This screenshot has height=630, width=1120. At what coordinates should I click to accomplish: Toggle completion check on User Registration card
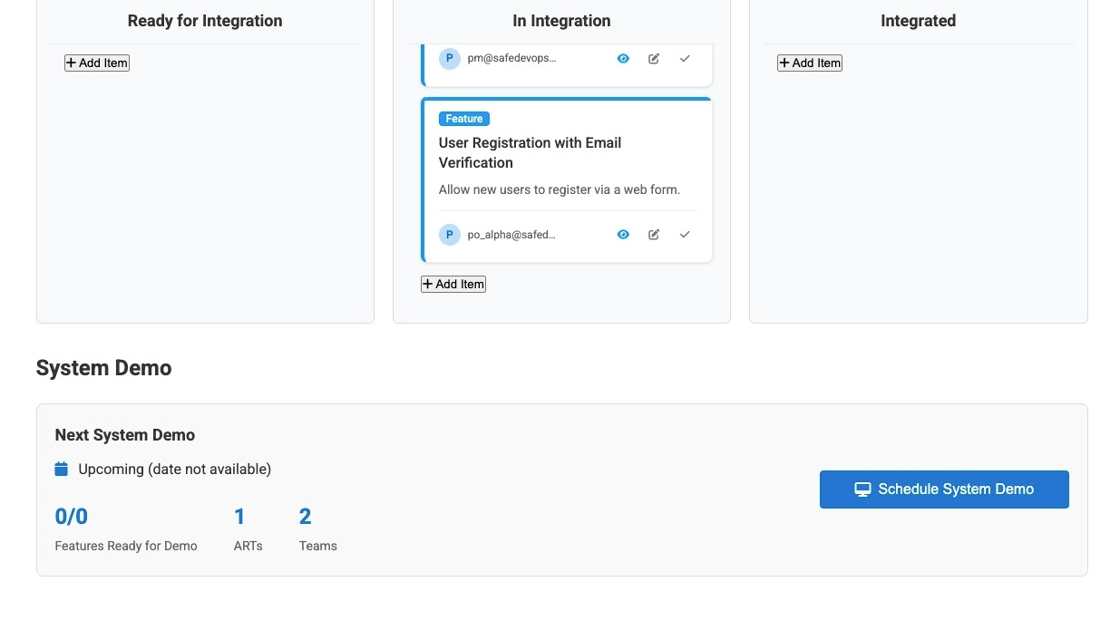685,234
